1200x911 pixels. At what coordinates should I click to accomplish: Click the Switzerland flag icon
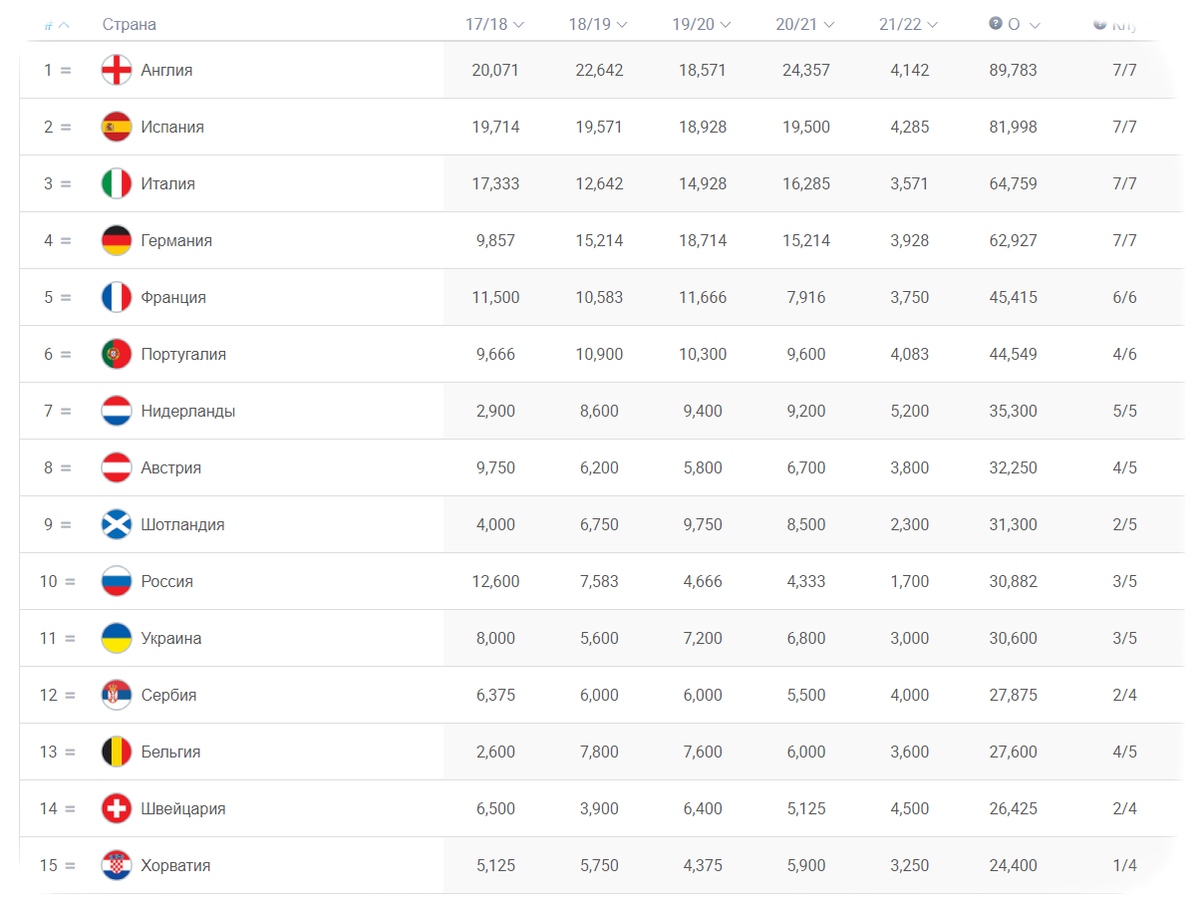click(x=117, y=808)
